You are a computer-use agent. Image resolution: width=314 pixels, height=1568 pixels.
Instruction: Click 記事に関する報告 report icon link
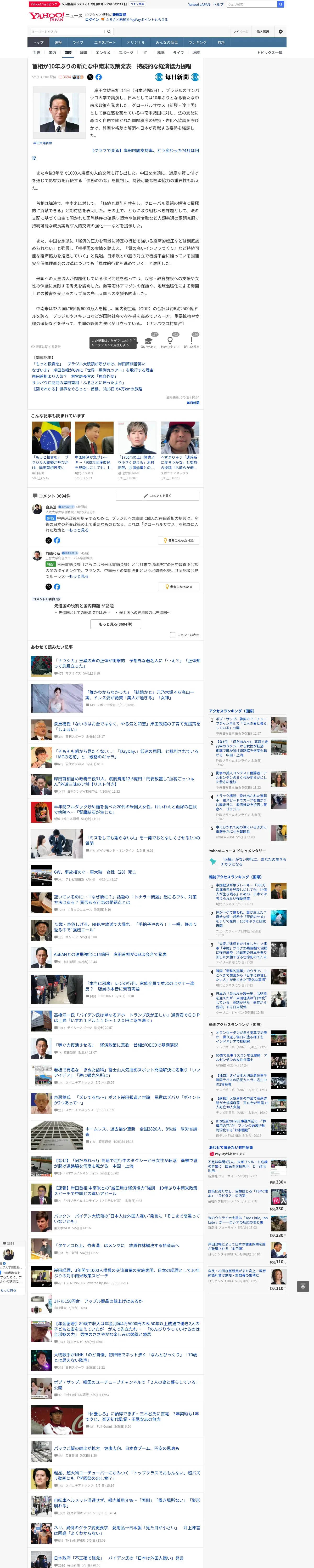46,346
